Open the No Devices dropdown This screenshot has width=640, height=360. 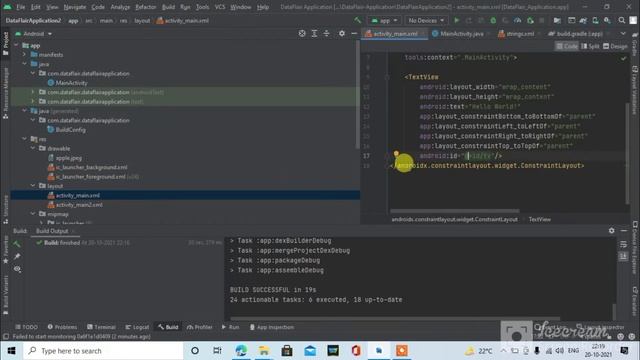click(426, 20)
